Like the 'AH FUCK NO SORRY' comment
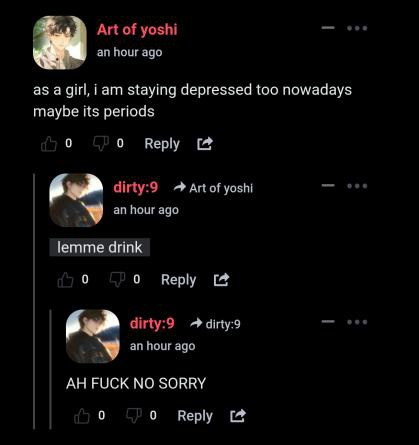 point(82,416)
